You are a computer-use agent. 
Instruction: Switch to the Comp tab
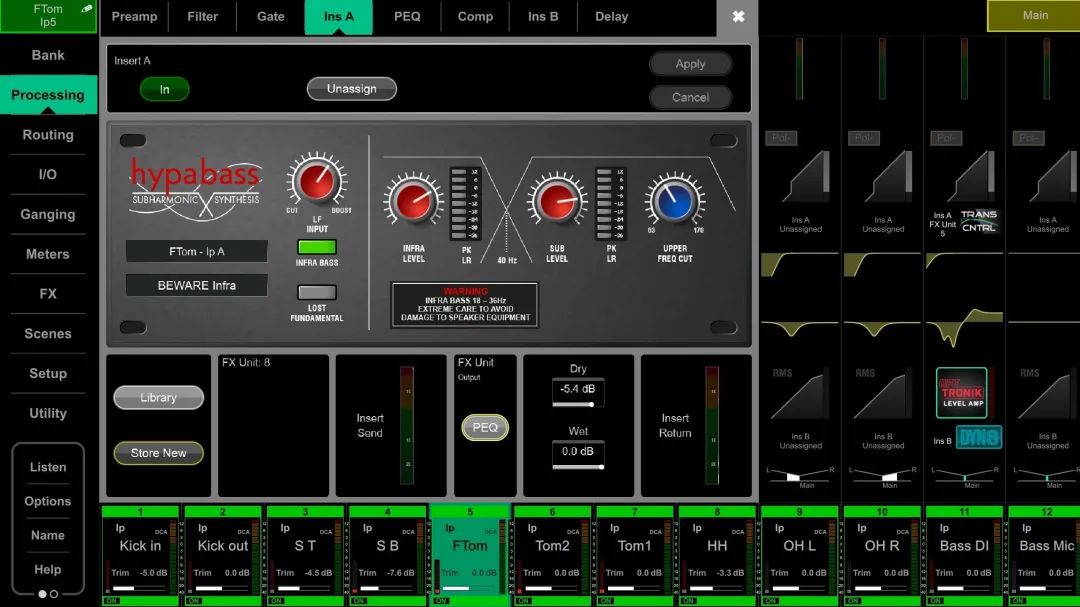click(475, 17)
